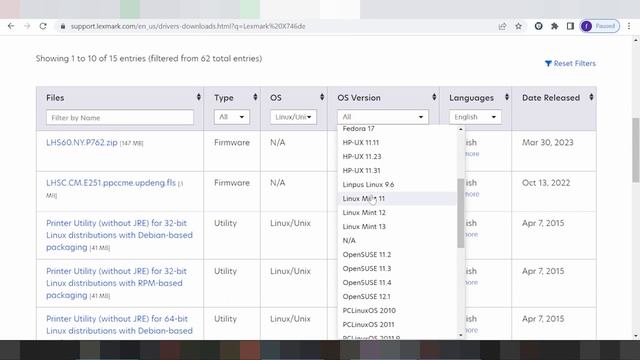640x360 pixels.
Task: Open LHS60.NY.P762.zip file link
Action: [x=82, y=142]
